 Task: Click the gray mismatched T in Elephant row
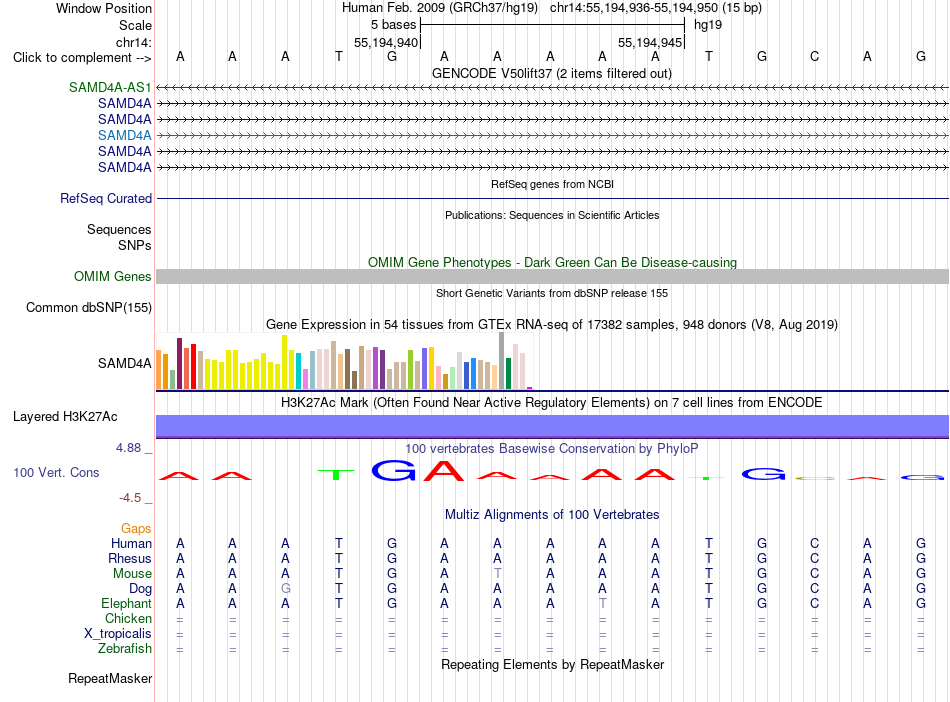click(x=602, y=603)
